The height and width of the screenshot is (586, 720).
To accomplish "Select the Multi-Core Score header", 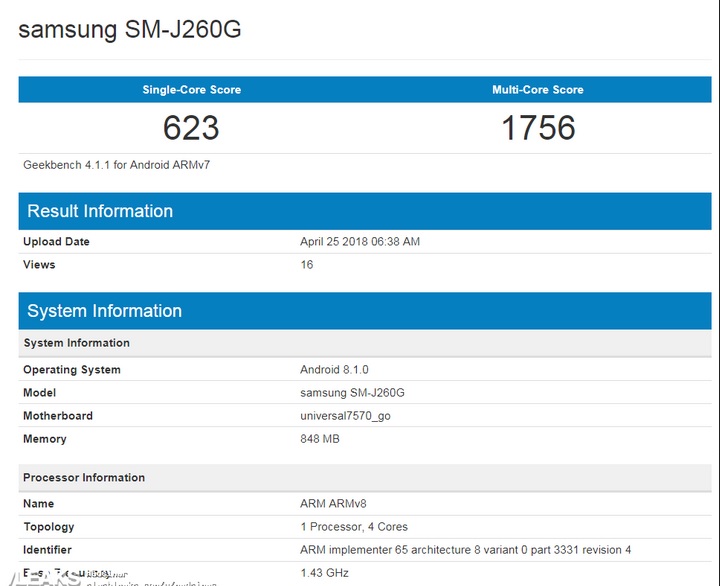I will point(538,90).
